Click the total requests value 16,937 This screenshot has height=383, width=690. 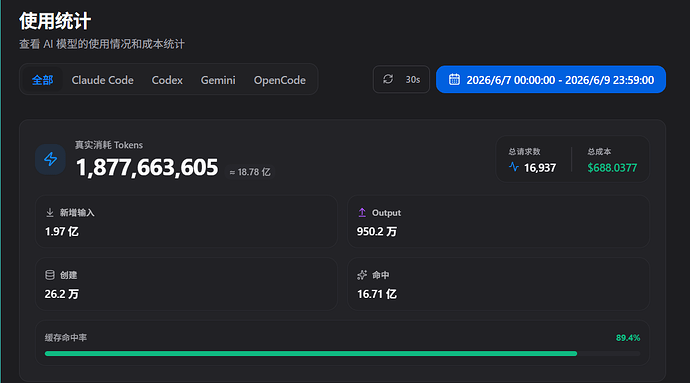(x=540, y=168)
